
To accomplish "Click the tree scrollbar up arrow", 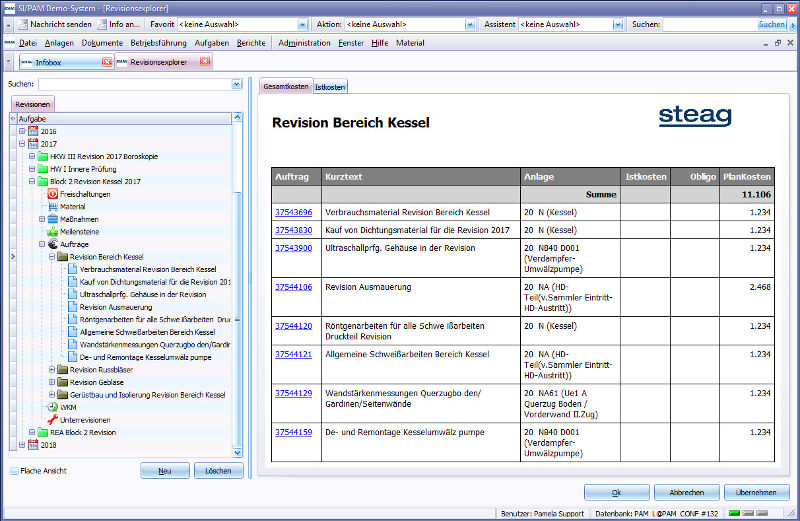I will point(237,117).
